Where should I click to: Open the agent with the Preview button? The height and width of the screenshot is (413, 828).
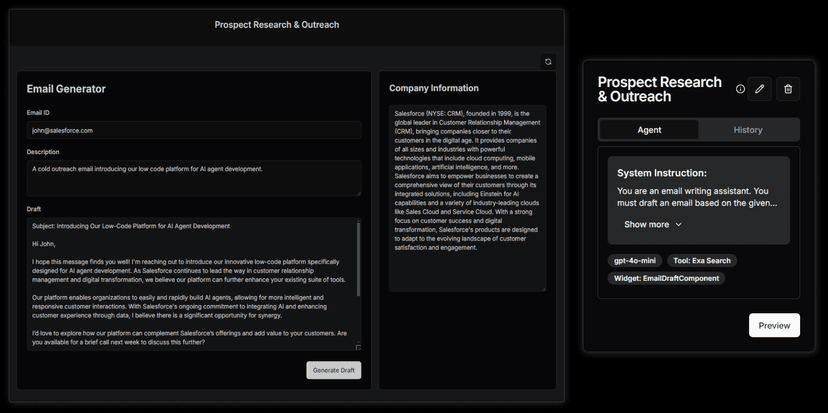pyautogui.click(x=774, y=325)
